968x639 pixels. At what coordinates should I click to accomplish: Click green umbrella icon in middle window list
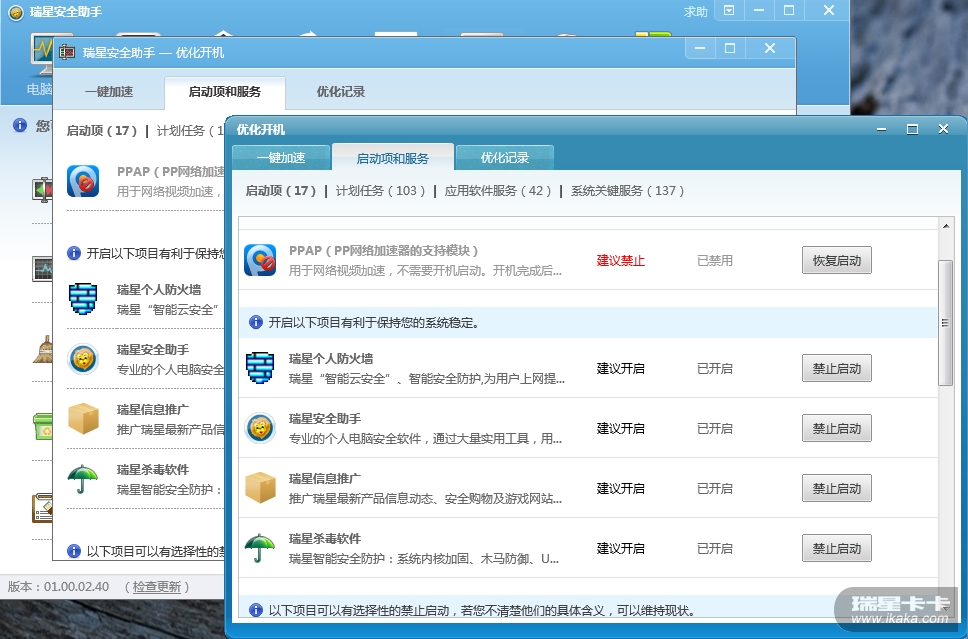point(83,478)
